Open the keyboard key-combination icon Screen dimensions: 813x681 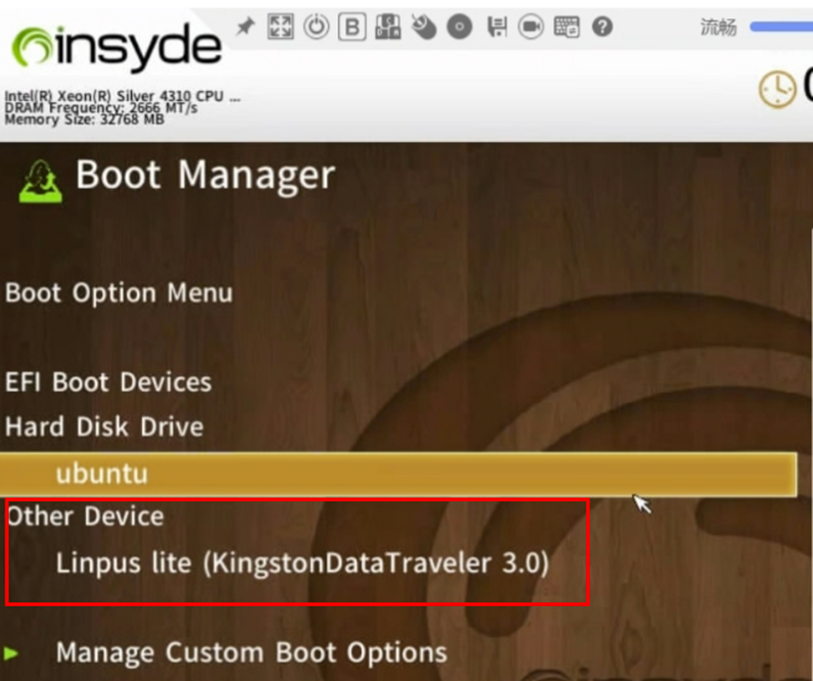(x=388, y=26)
